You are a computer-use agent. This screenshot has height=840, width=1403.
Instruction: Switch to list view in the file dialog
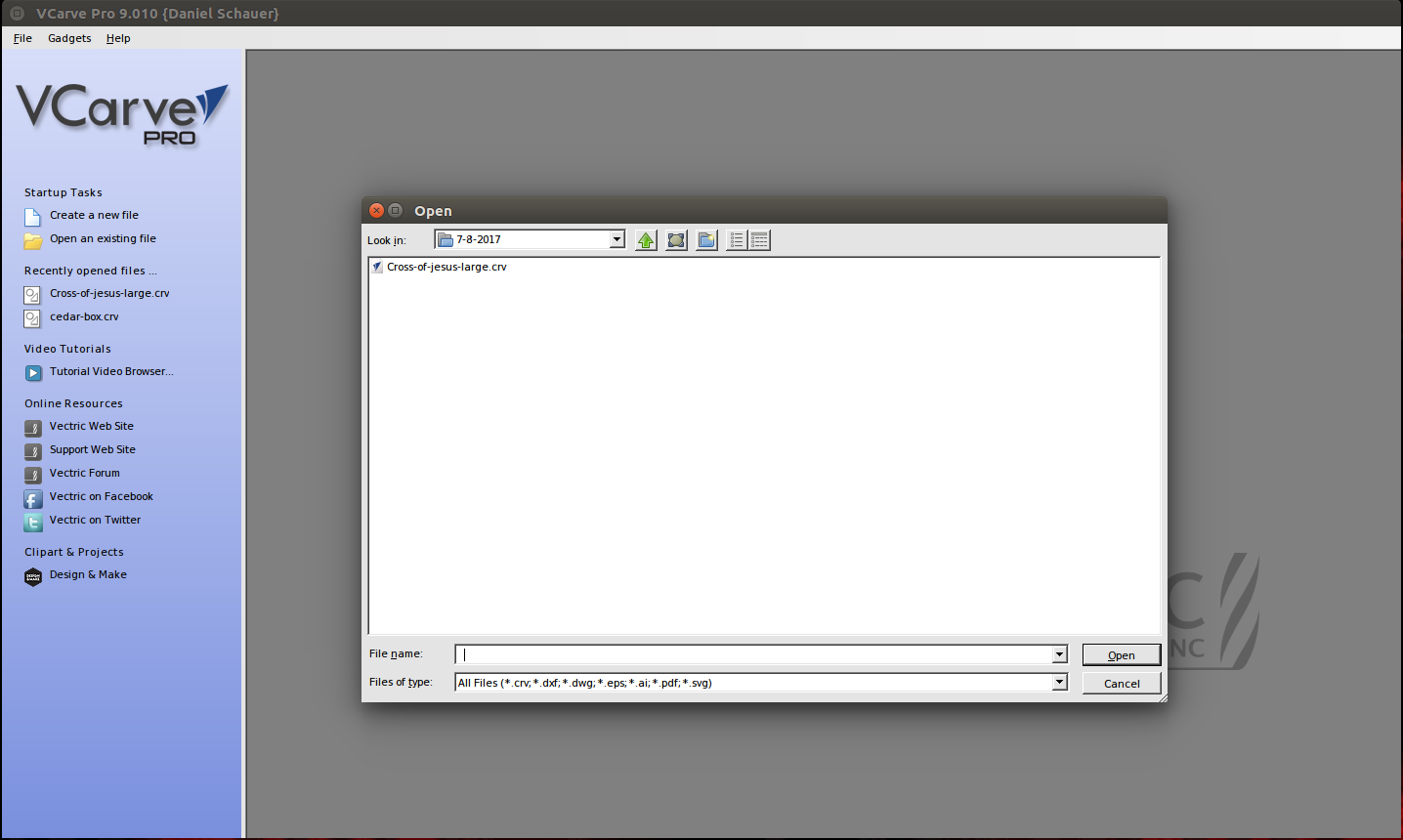(x=736, y=239)
